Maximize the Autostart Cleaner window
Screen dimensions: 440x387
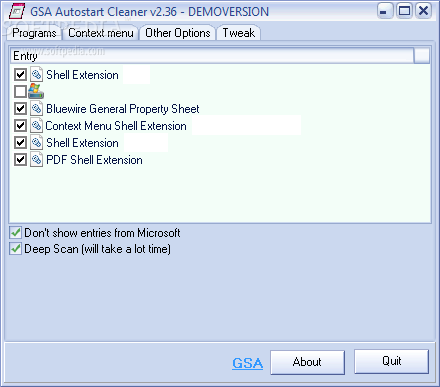point(404,11)
